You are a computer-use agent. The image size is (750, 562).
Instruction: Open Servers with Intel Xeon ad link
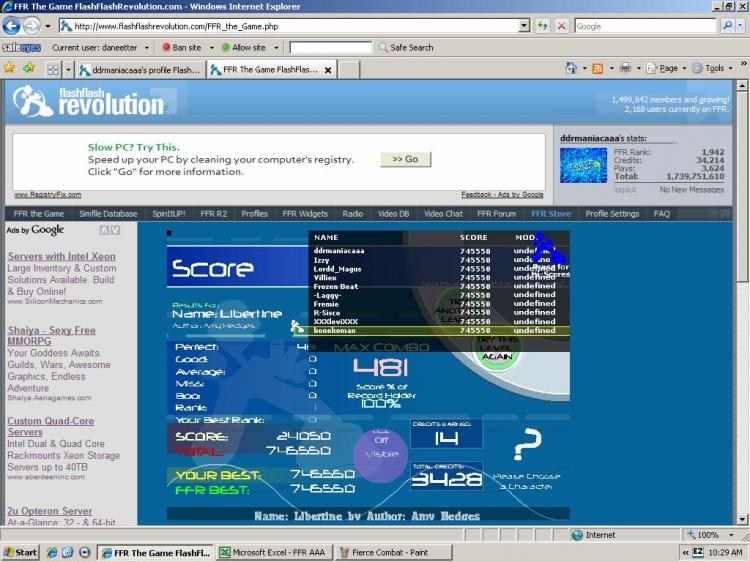coord(62,256)
